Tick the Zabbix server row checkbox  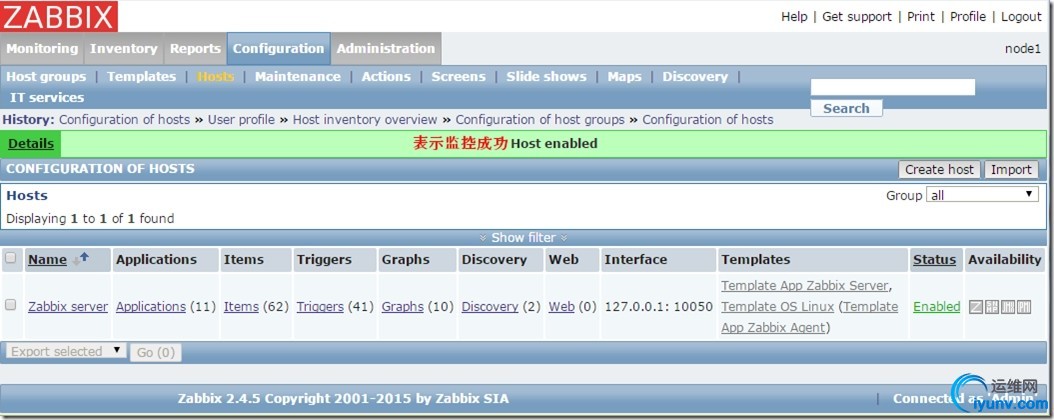tap(11, 305)
